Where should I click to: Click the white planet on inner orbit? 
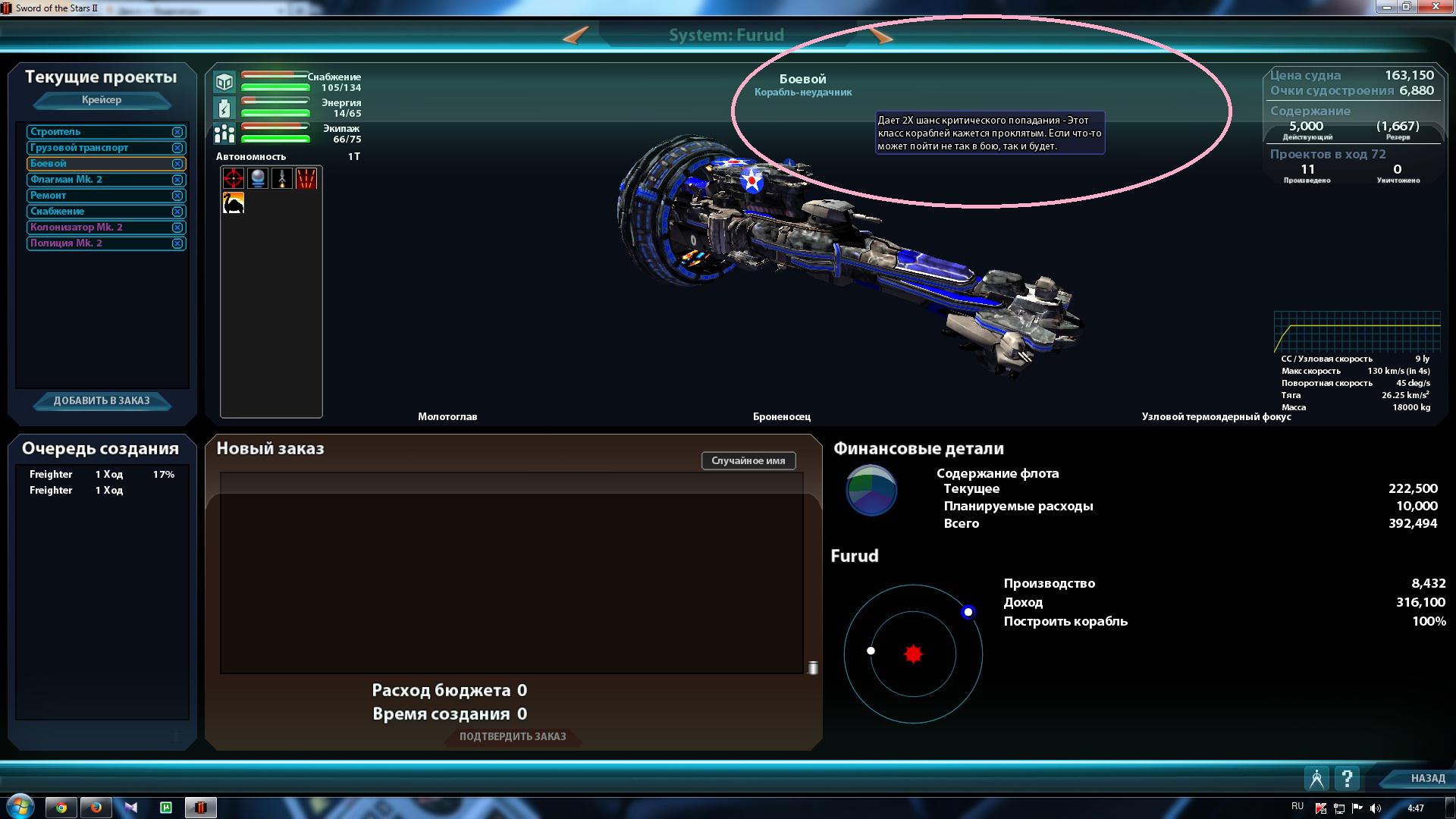pos(871,651)
